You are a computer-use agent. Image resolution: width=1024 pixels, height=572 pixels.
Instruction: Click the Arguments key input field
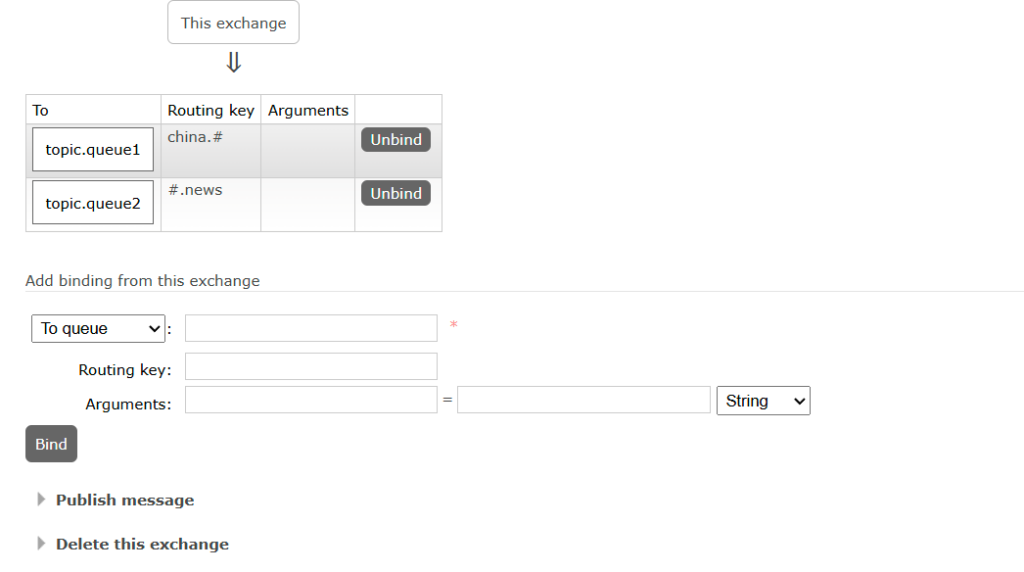click(311, 400)
